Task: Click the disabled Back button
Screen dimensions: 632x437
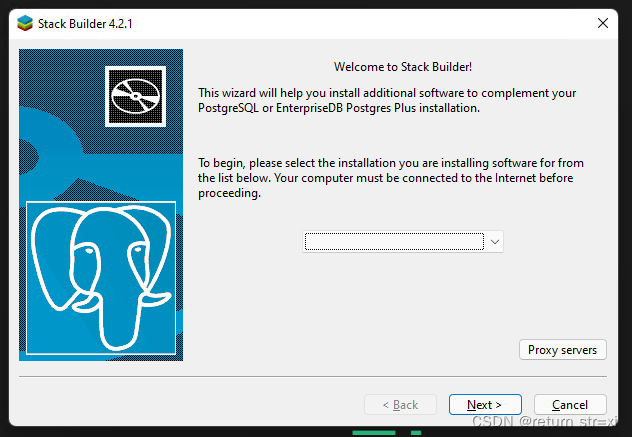Action: point(400,404)
